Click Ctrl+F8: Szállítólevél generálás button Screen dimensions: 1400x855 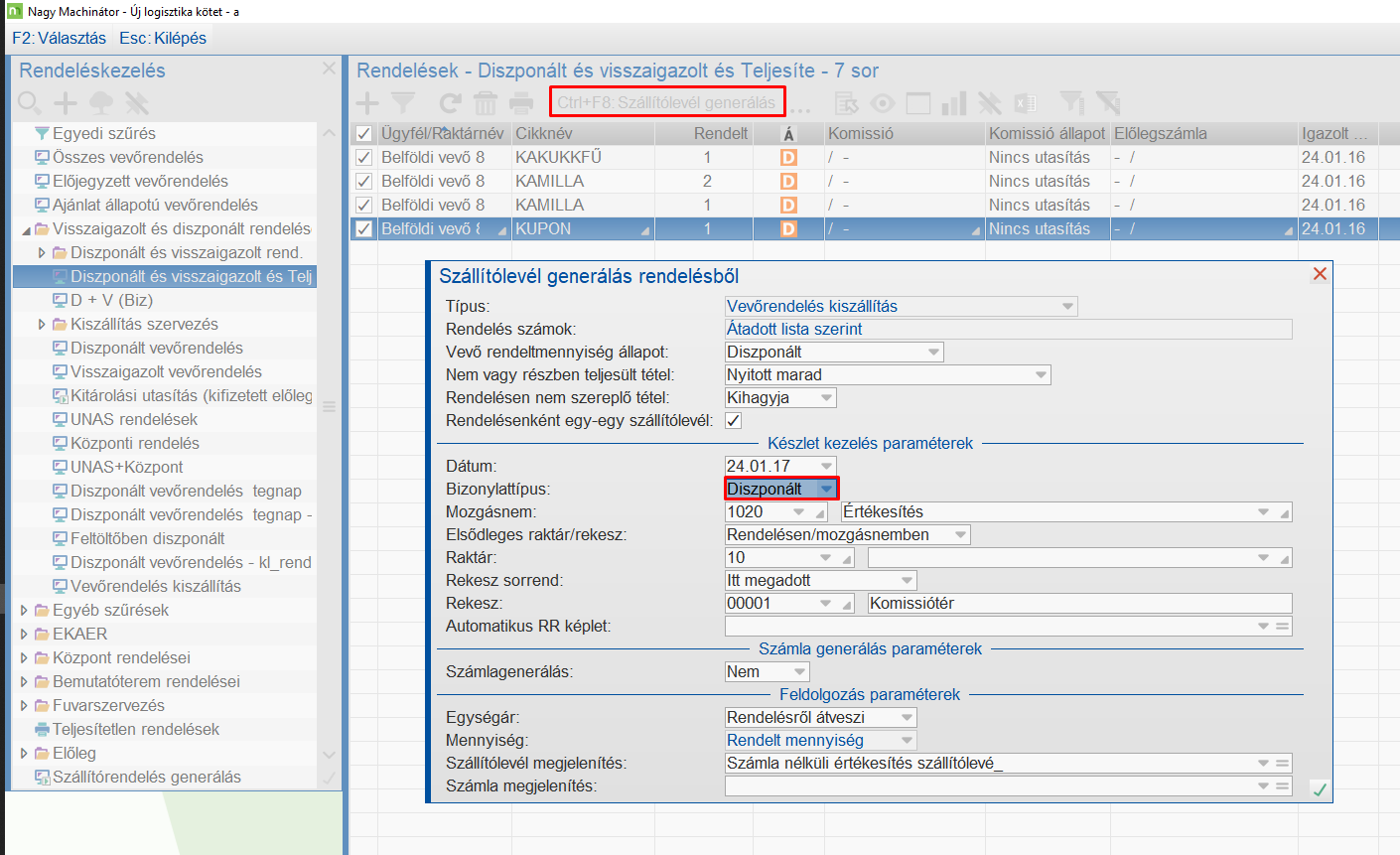[666, 102]
